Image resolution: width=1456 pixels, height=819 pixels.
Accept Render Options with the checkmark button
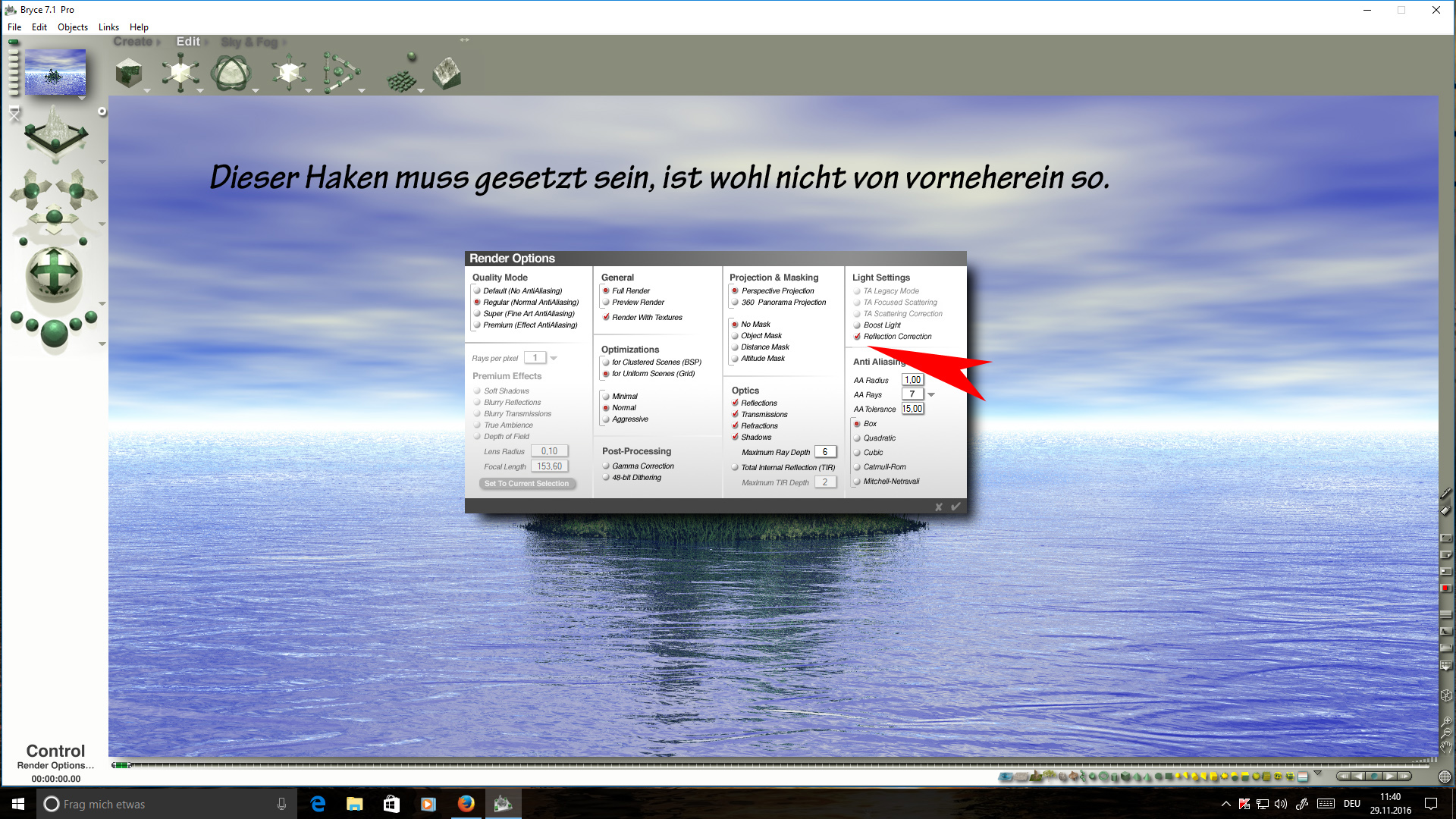click(x=955, y=507)
